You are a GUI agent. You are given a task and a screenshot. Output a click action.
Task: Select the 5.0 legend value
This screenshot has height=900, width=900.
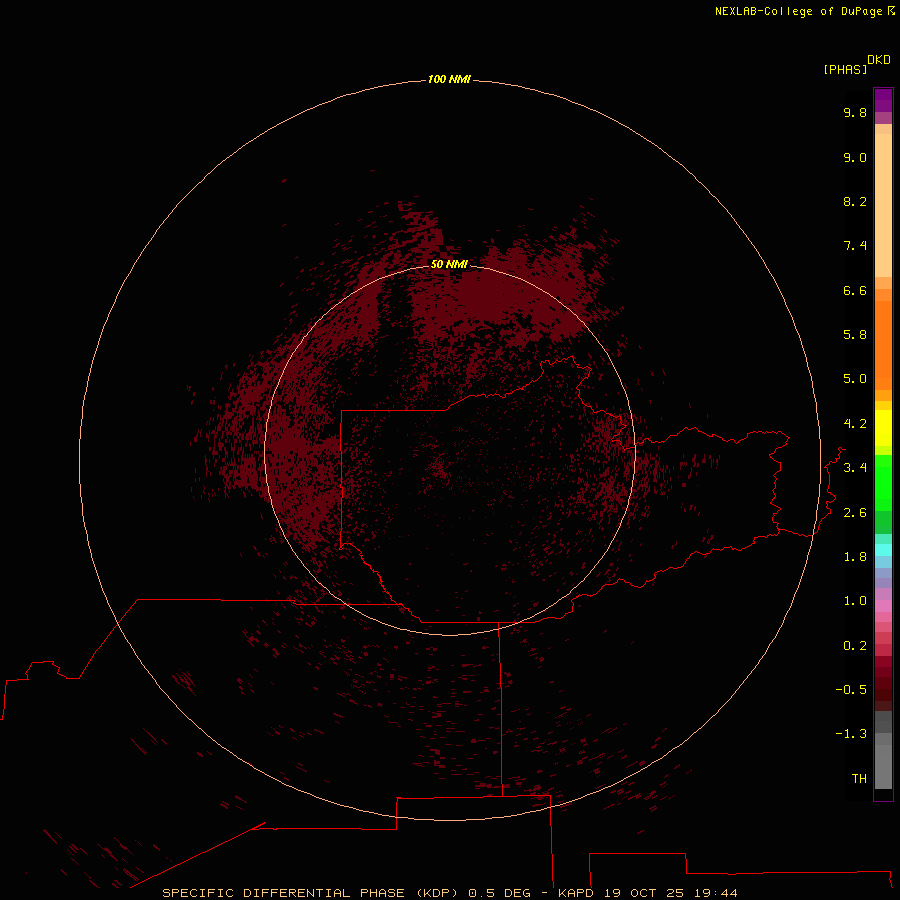click(855, 379)
